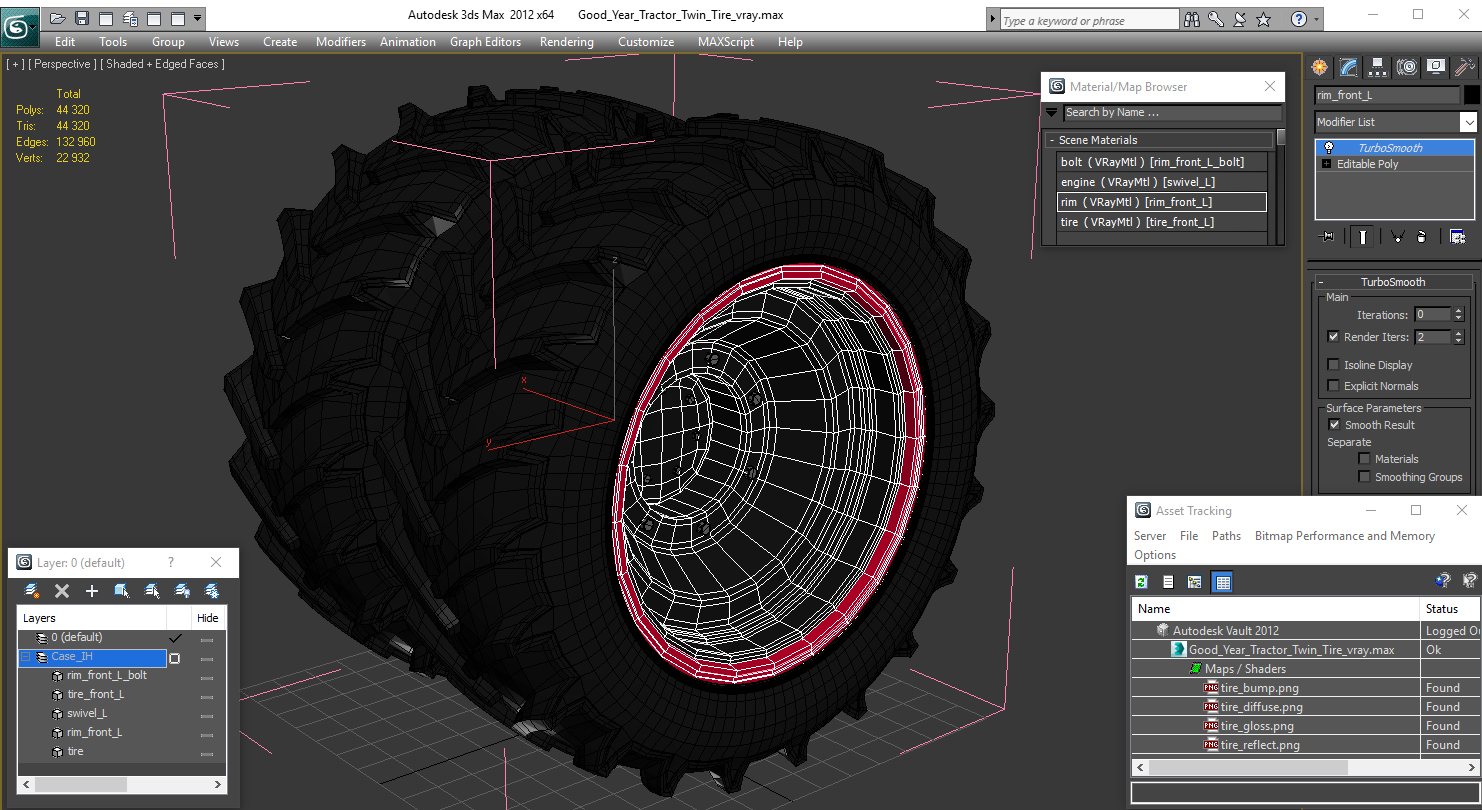Open Material/Map Browser options arrow
1482x810 pixels.
[1051, 113]
